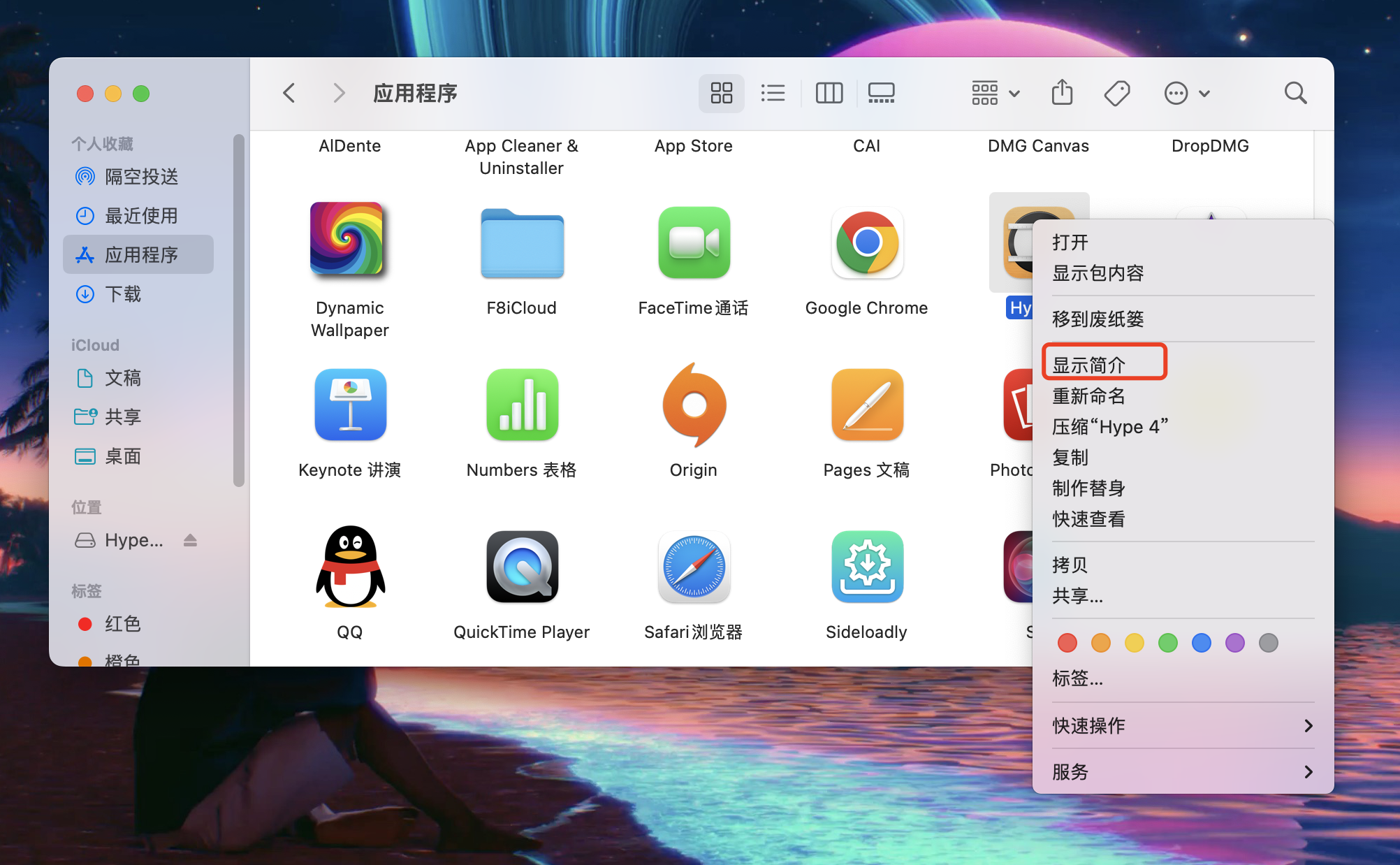Screen dimensions: 1400x865
Task: Switch to icon grid view
Action: [x=721, y=93]
